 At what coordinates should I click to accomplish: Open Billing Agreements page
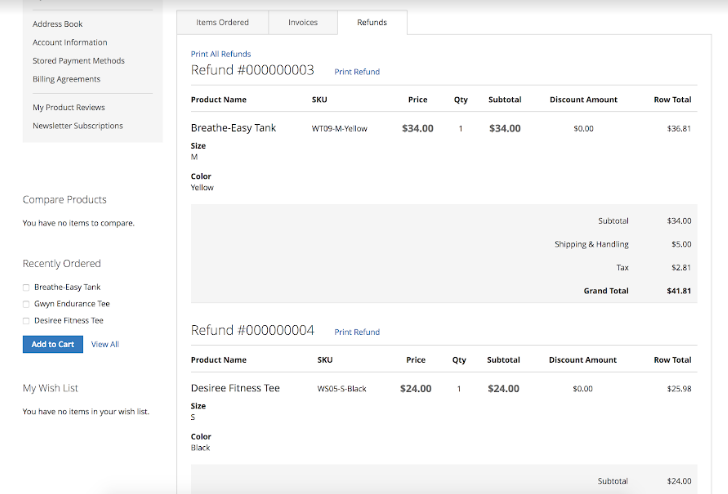pyautogui.click(x=66, y=79)
